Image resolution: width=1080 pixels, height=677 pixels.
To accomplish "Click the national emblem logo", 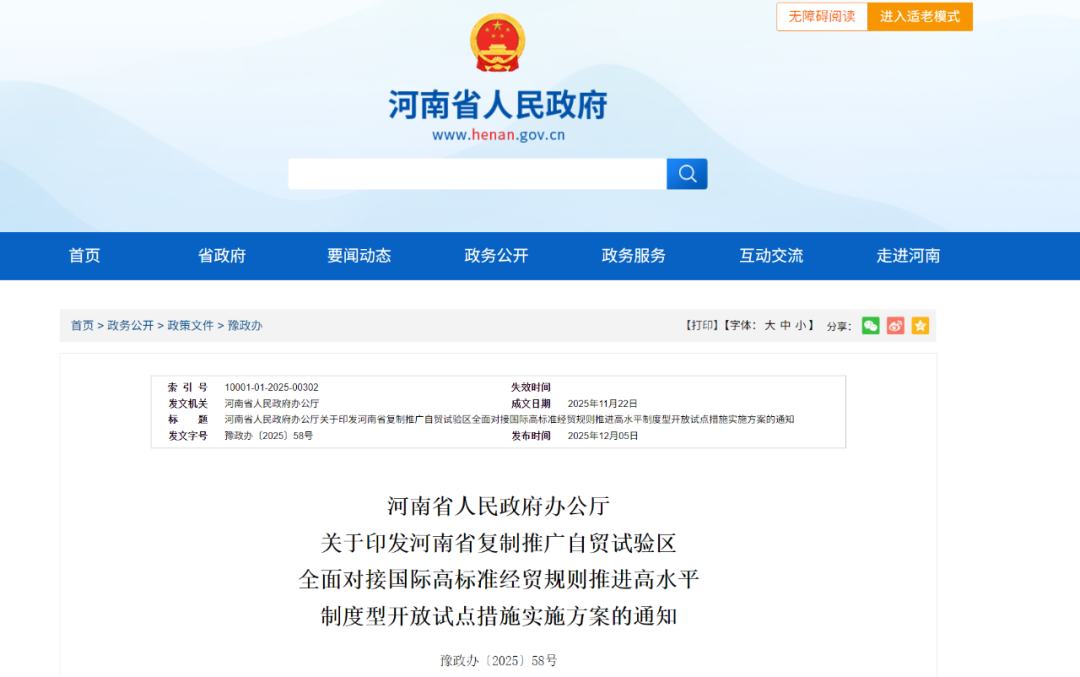I will (x=497, y=43).
